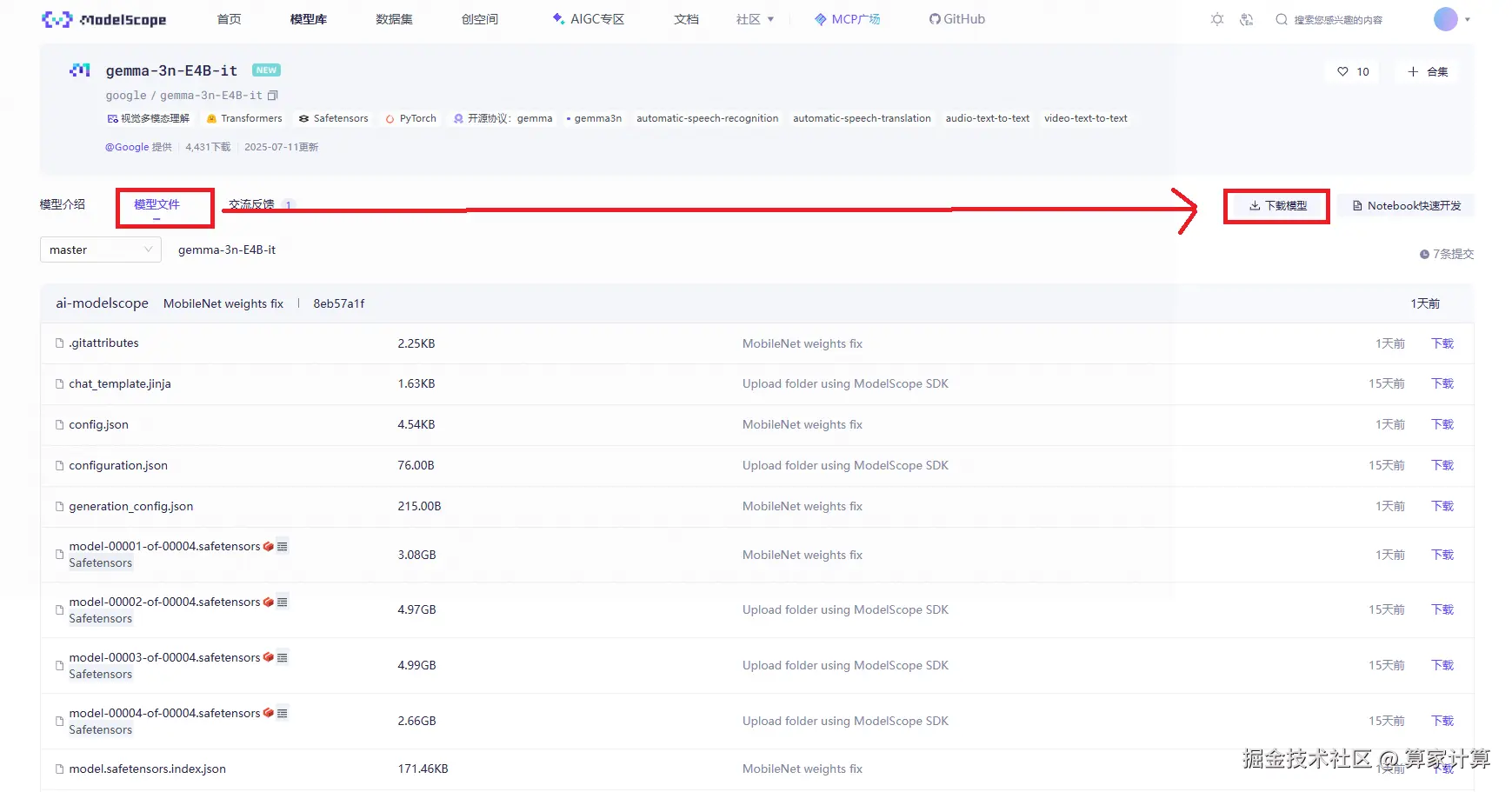
Task: Download config.json
Action: [x=1442, y=424]
